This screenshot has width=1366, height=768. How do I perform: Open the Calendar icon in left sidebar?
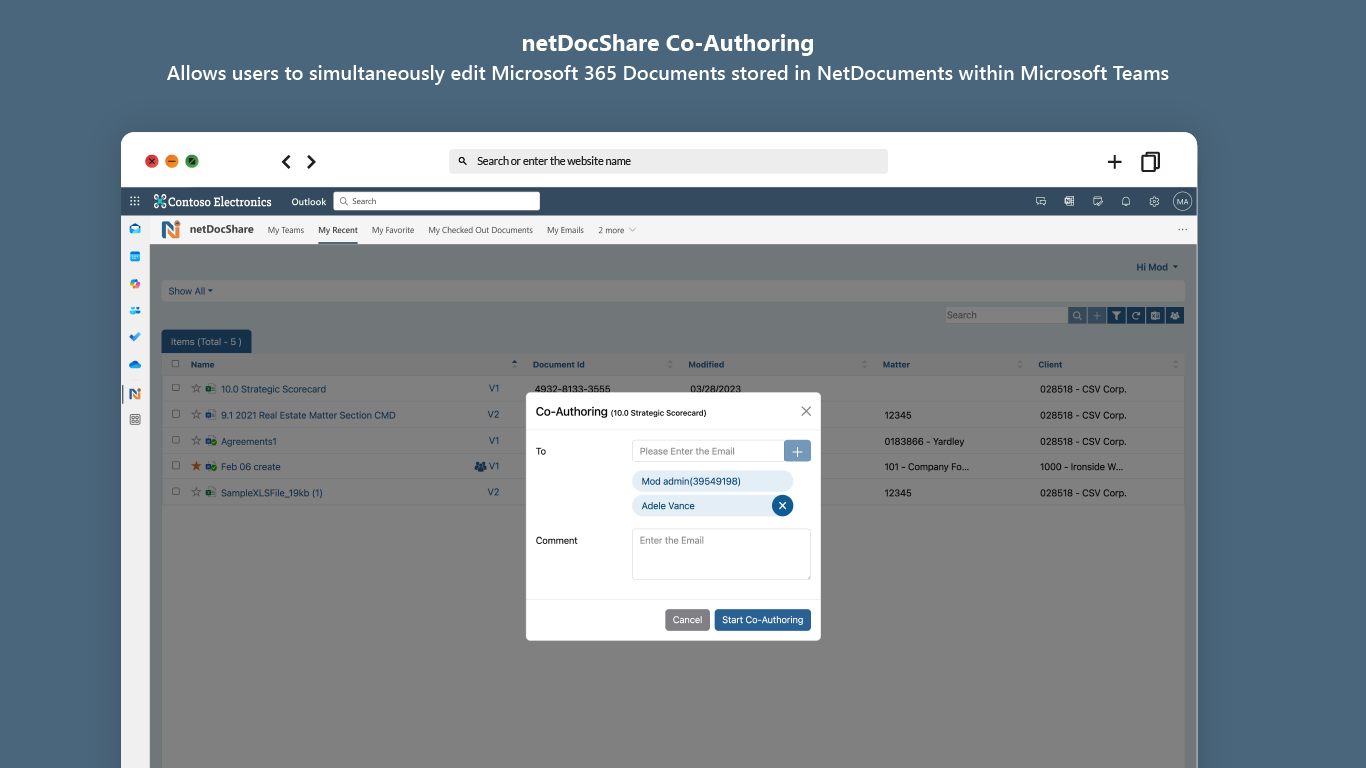135,256
